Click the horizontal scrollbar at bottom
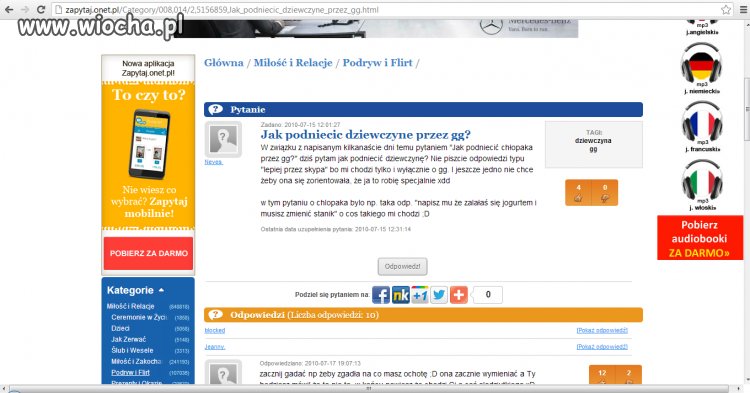 click(x=368, y=388)
